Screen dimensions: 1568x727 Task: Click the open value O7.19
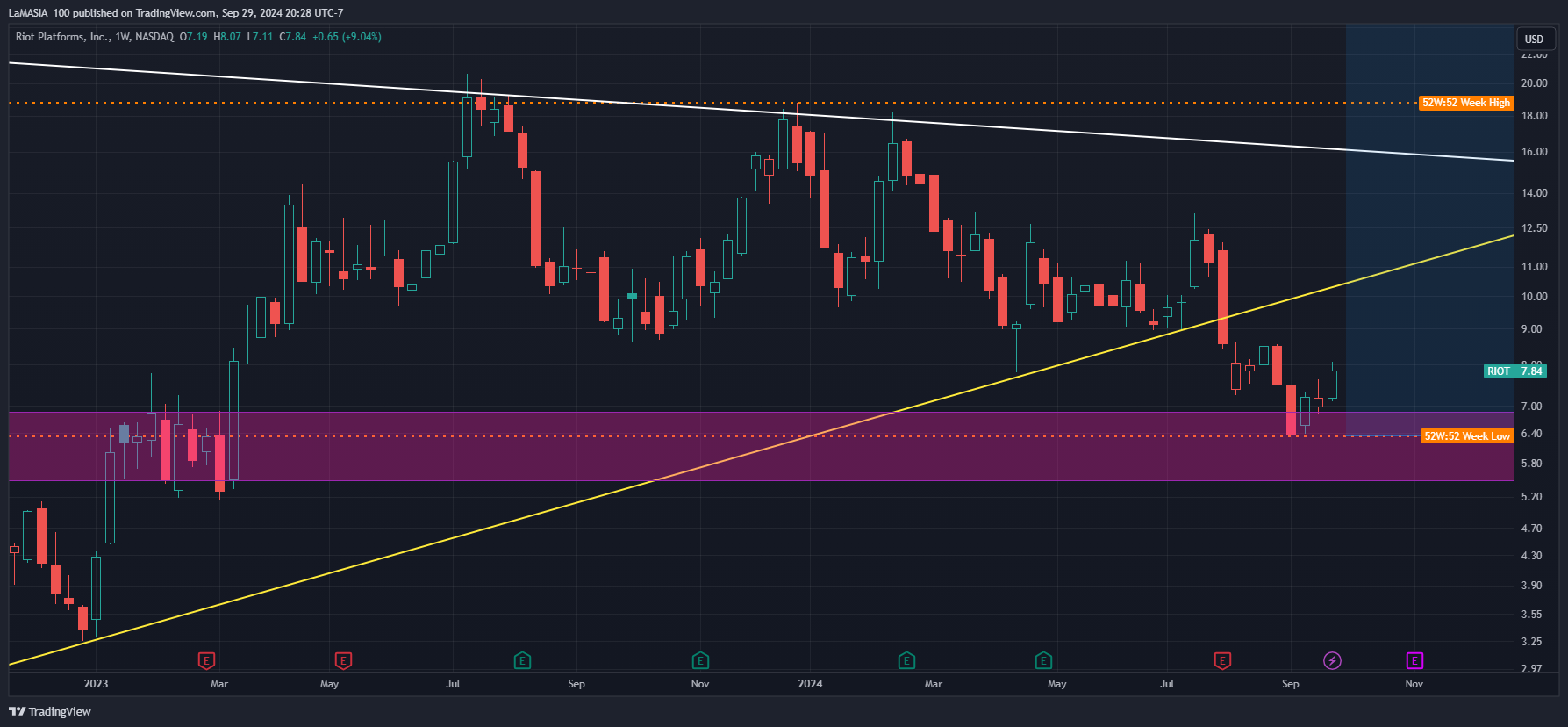click(194, 37)
